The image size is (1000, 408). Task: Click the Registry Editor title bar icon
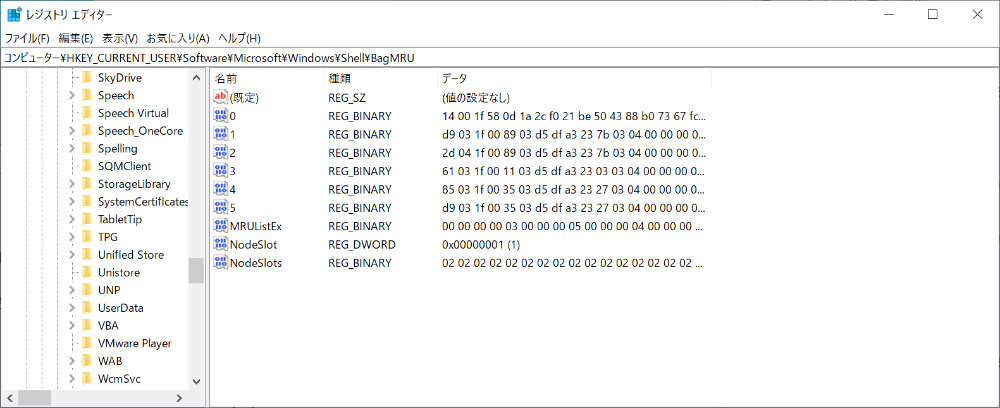[x=14, y=14]
